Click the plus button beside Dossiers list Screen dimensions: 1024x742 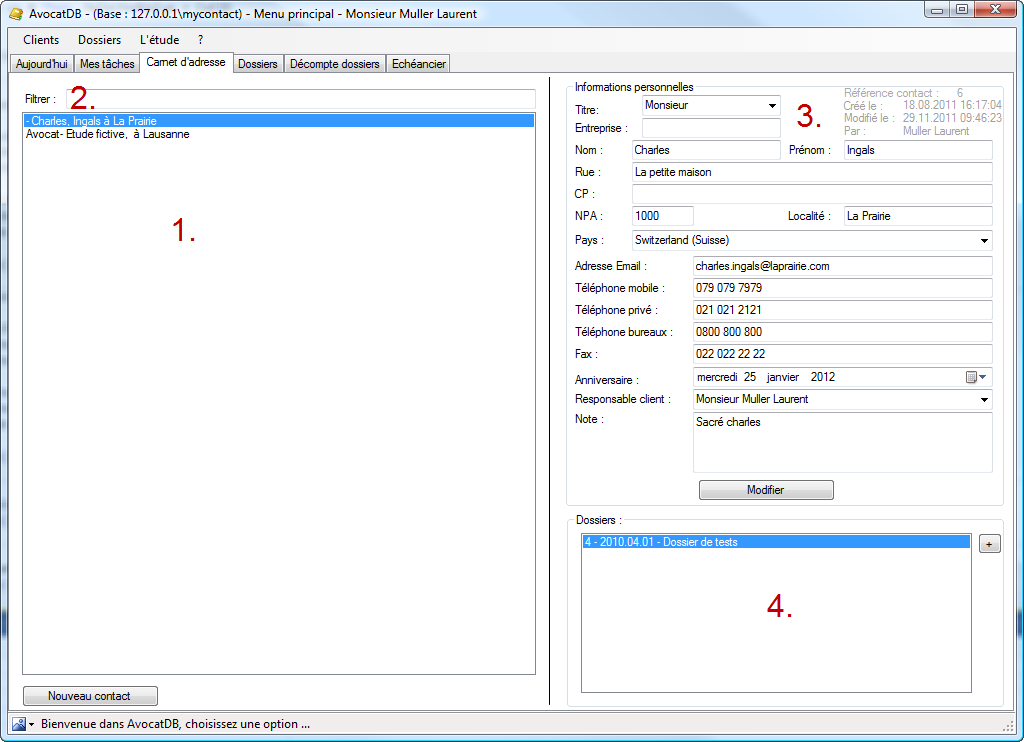(988, 544)
